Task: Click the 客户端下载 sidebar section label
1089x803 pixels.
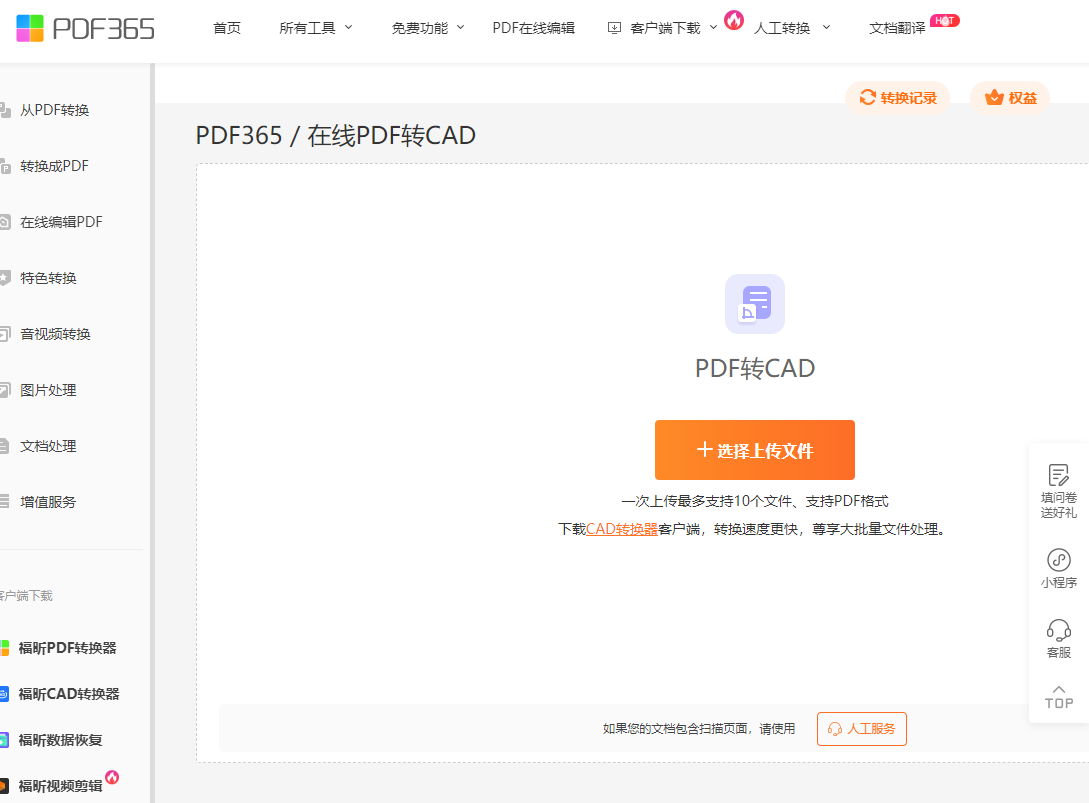Action: (x=26, y=595)
